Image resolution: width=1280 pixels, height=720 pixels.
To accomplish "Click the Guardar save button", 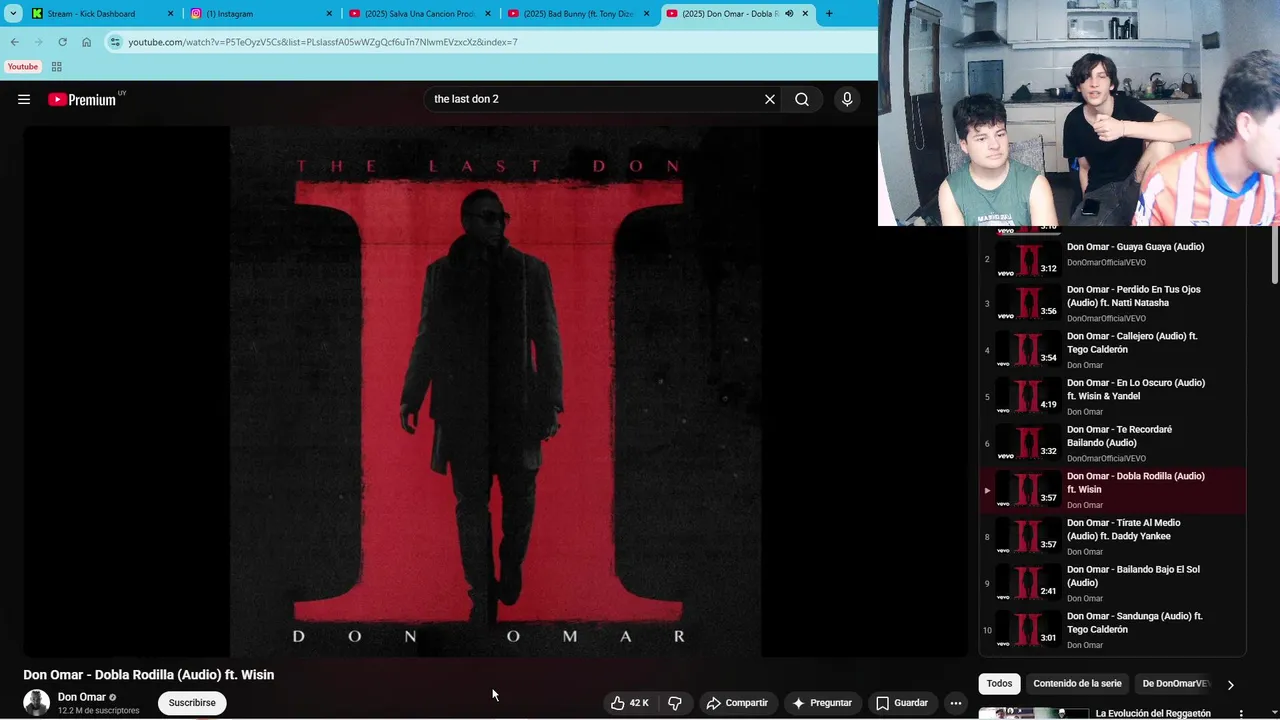I will [x=902, y=703].
